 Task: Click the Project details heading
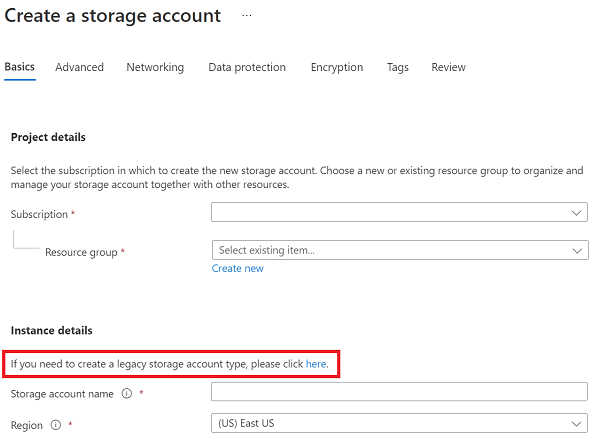click(48, 137)
